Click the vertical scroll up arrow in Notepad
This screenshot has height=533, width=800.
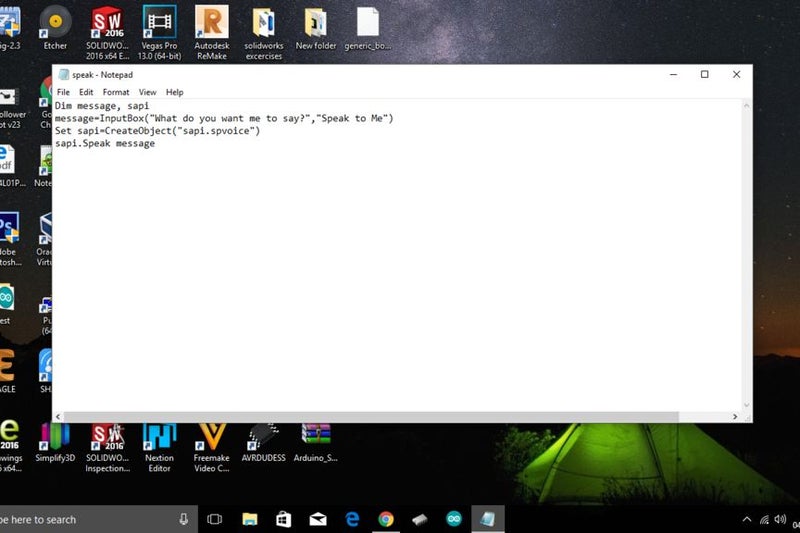746,106
